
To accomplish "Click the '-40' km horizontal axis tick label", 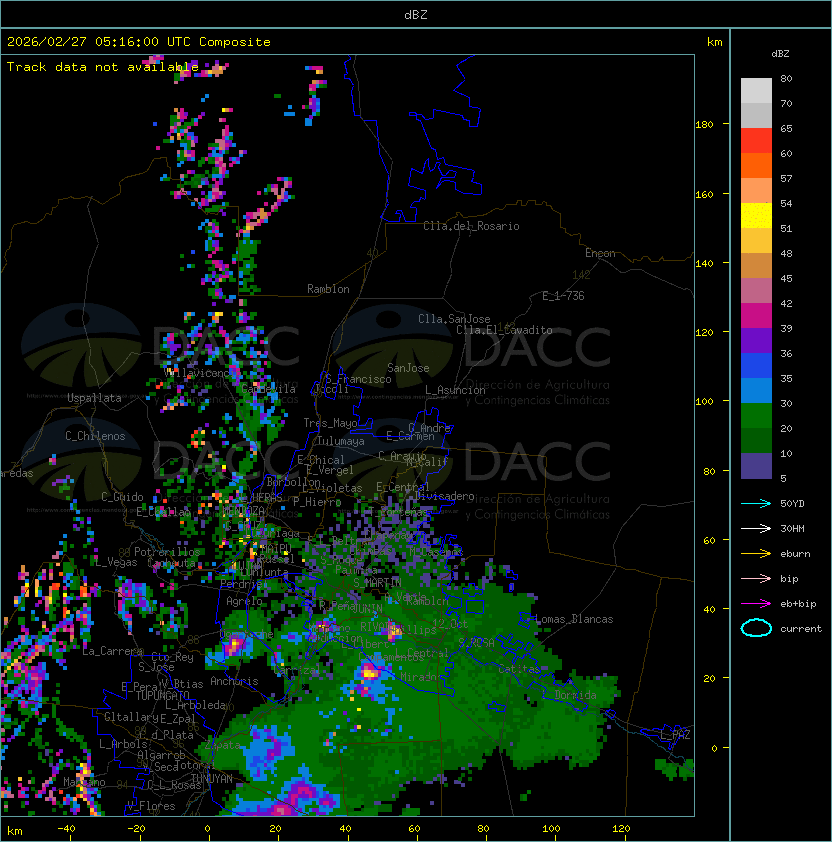I will point(66,829).
